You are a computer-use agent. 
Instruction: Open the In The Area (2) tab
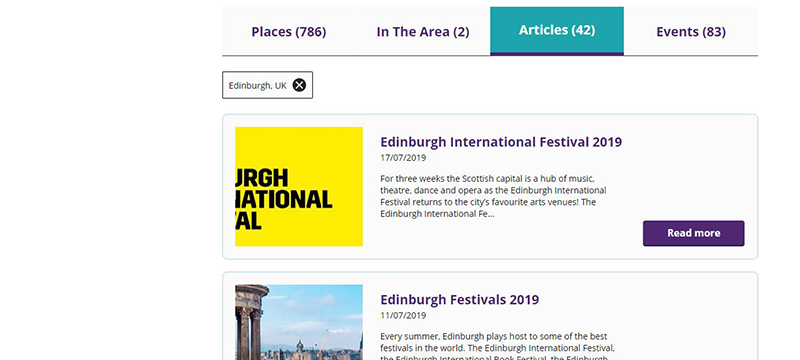click(423, 32)
